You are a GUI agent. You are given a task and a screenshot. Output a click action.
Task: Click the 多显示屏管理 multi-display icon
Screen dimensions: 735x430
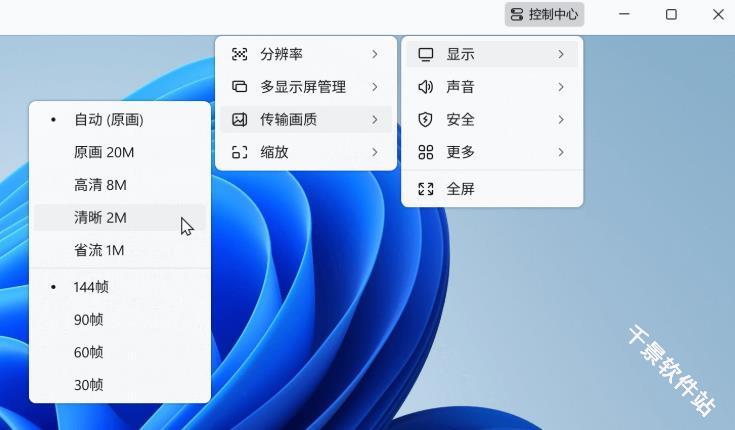coord(240,87)
